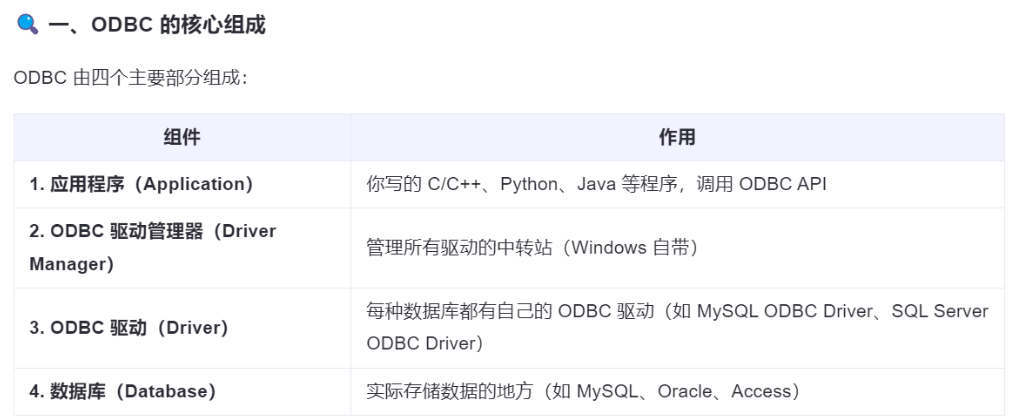Click the sentence "ODBC 由四个主要部分组成:"
1014x420 pixels.
tap(131, 78)
